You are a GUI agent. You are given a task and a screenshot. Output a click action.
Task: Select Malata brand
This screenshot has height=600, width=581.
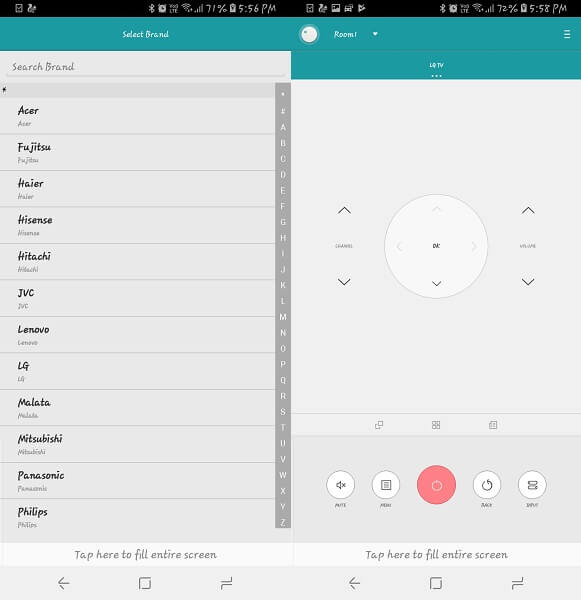point(137,408)
